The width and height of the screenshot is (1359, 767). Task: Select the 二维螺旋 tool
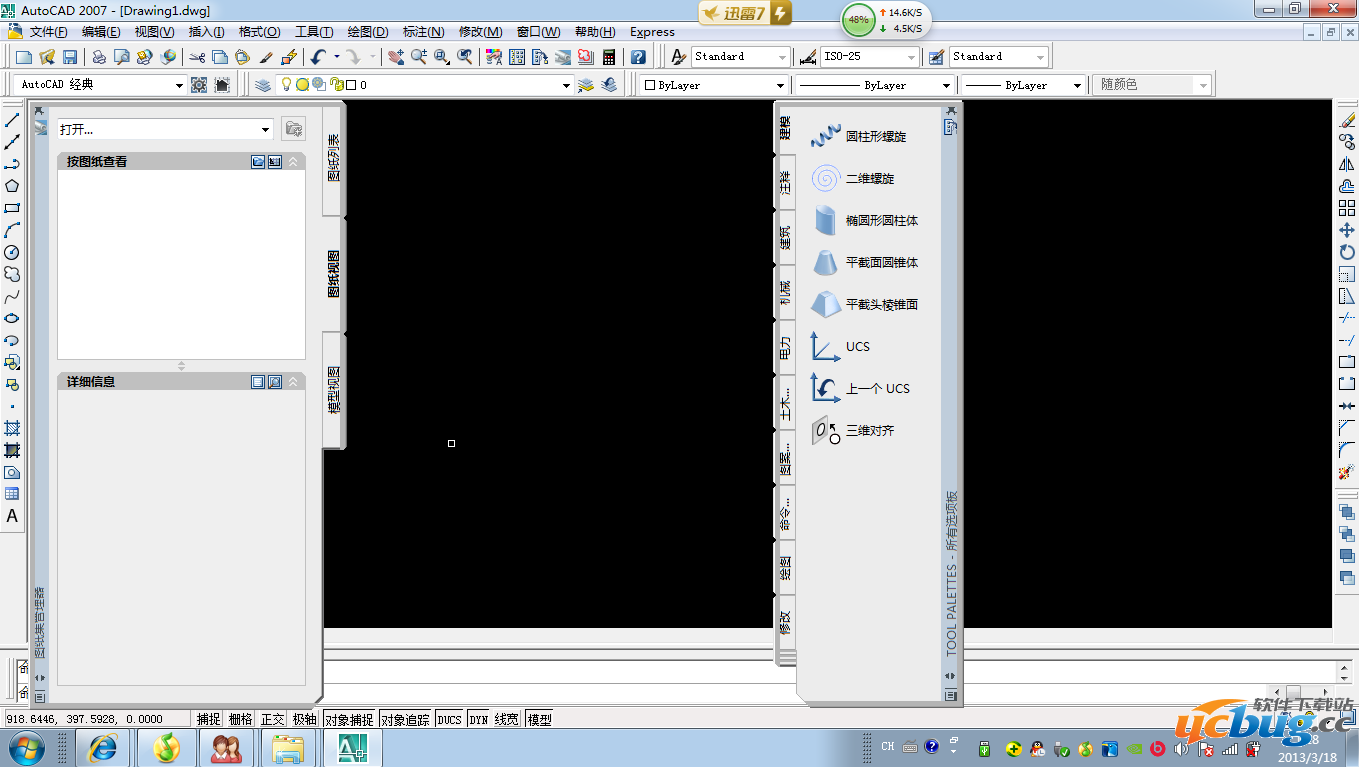coord(870,178)
